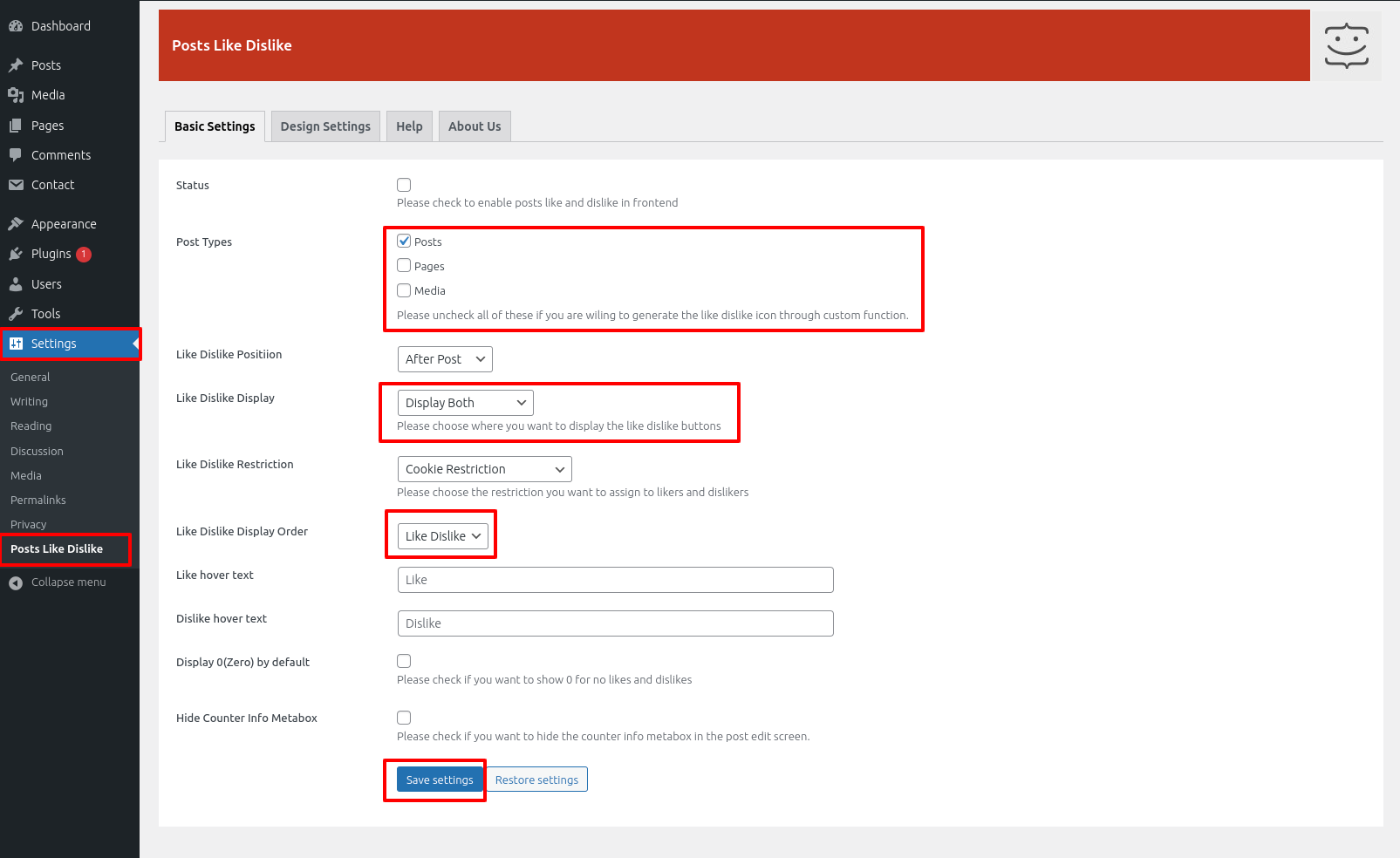Enable the Status checkbox
The image size is (1400, 858).
(404, 185)
